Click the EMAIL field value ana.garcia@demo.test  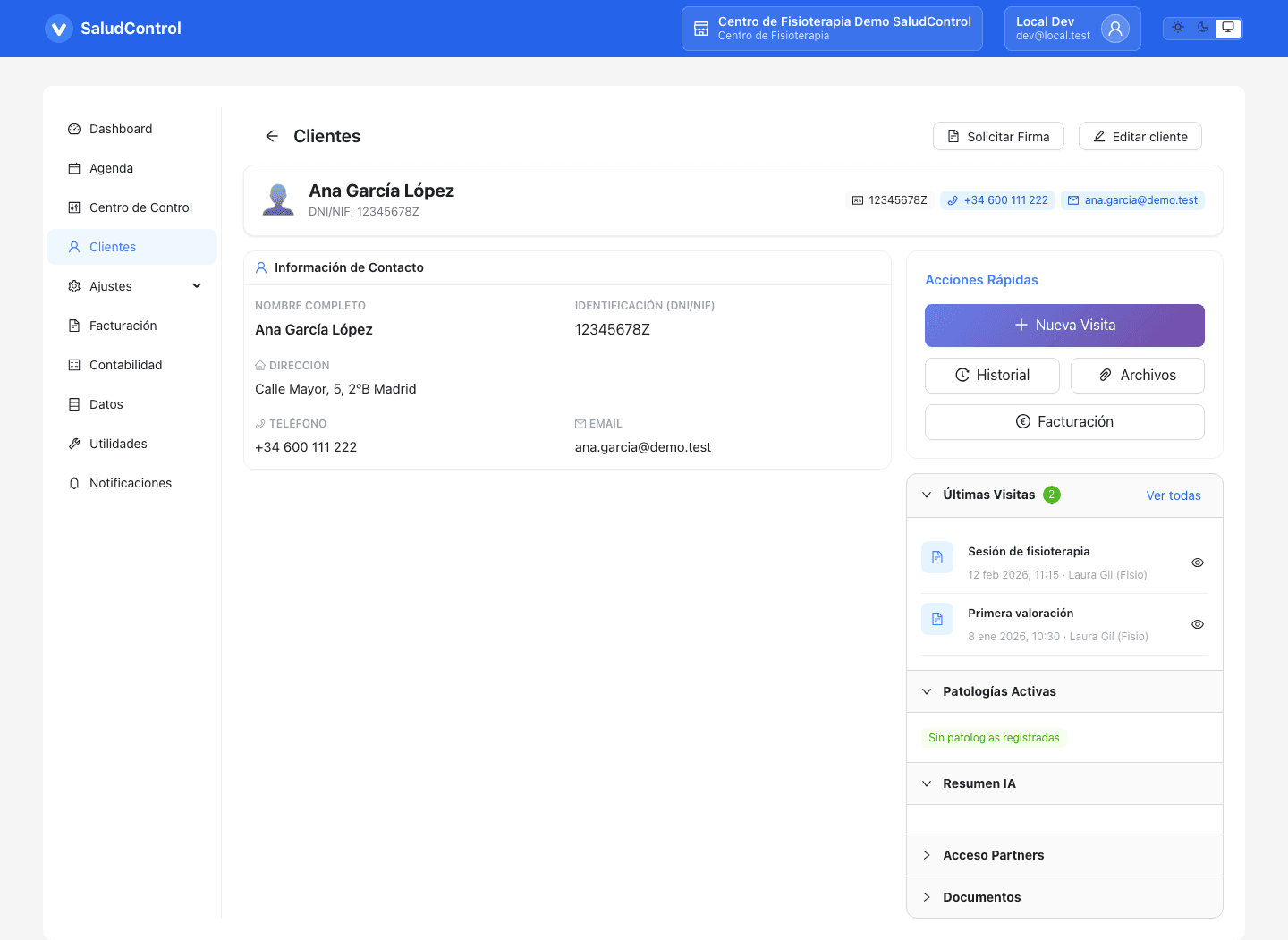(643, 447)
